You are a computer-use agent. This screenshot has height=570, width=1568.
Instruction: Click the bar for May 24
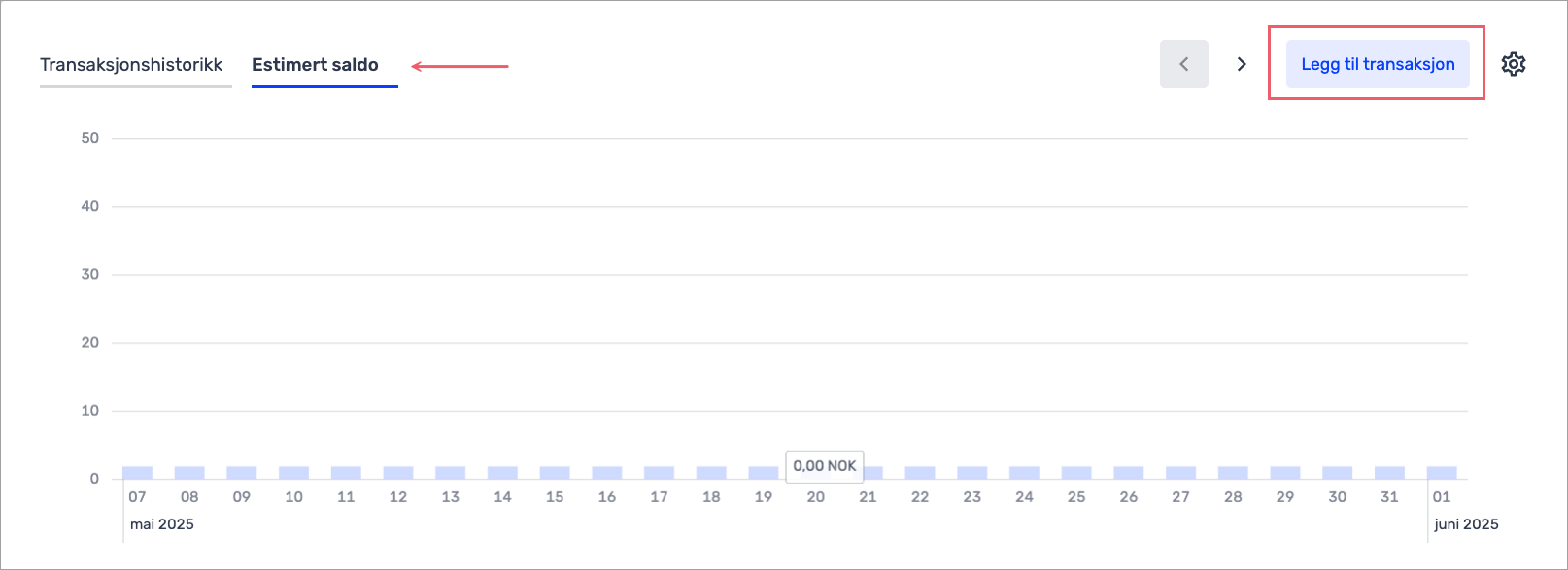coord(1024,473)
